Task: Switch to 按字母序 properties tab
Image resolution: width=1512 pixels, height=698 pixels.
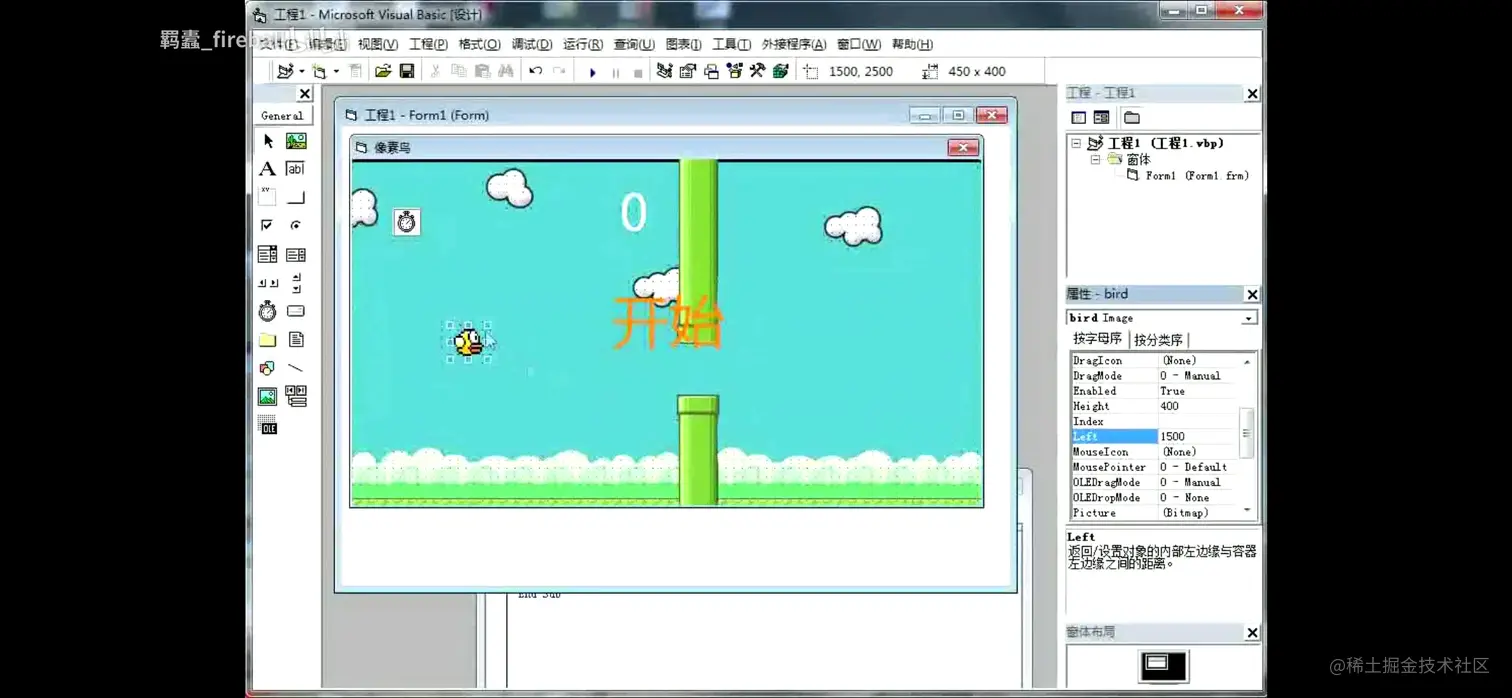Action: pos(1097,339)
